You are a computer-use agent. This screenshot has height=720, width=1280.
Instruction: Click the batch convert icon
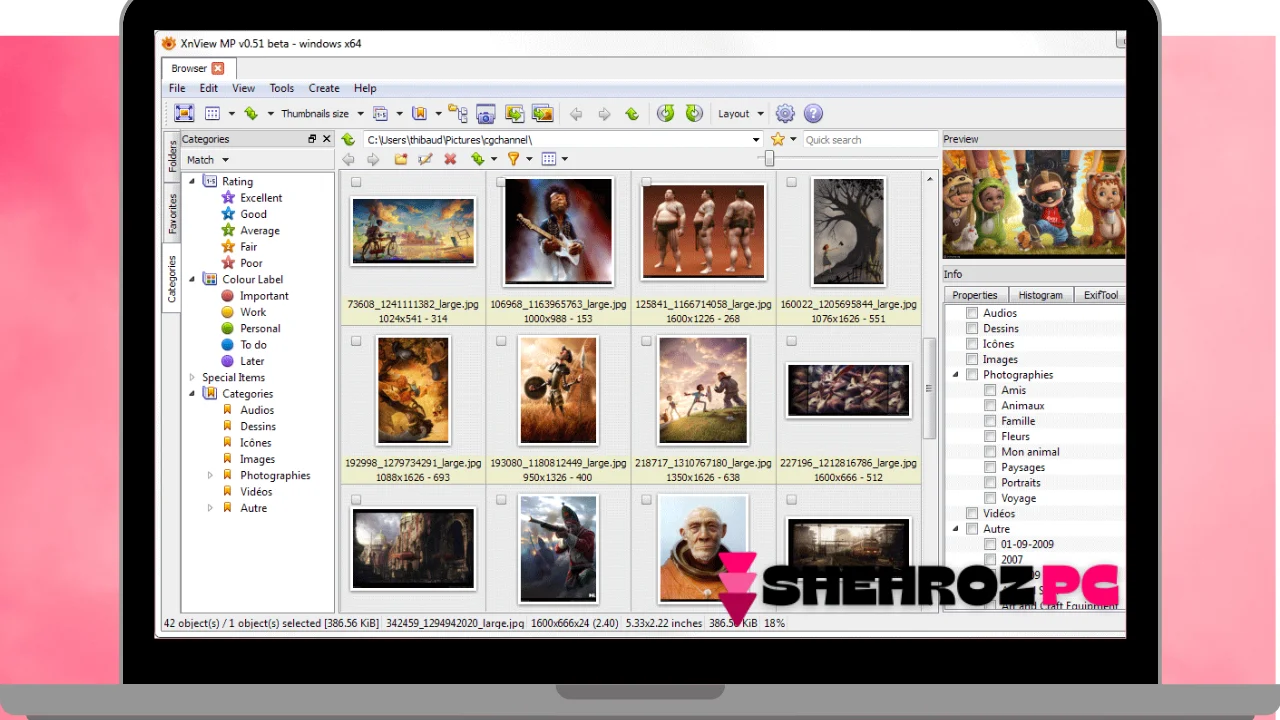click(x=514, y=114)
